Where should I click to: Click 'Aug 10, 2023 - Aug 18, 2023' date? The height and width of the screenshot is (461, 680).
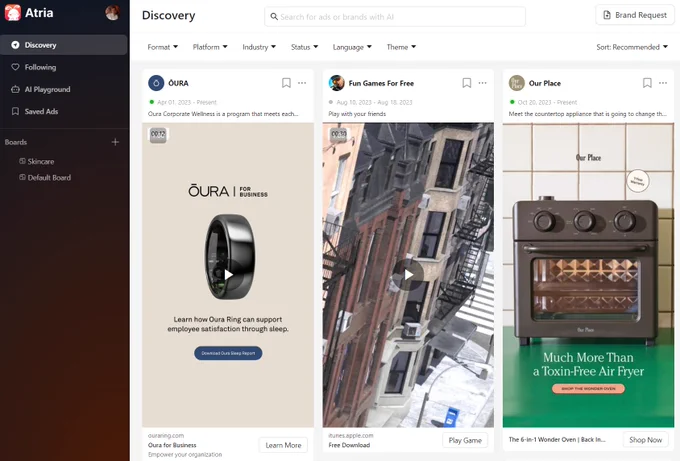(374, 102)
